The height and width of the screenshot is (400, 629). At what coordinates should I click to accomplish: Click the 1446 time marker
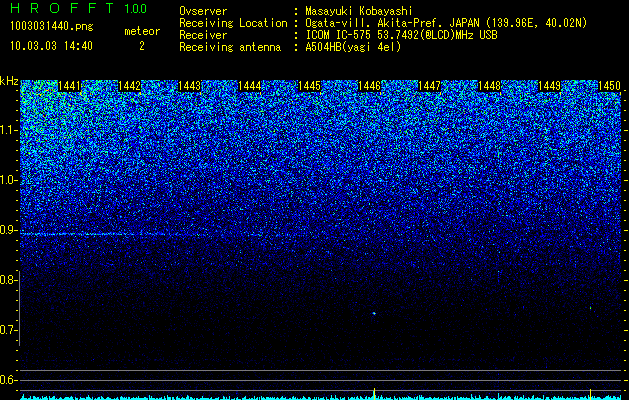tap(369, 86)
